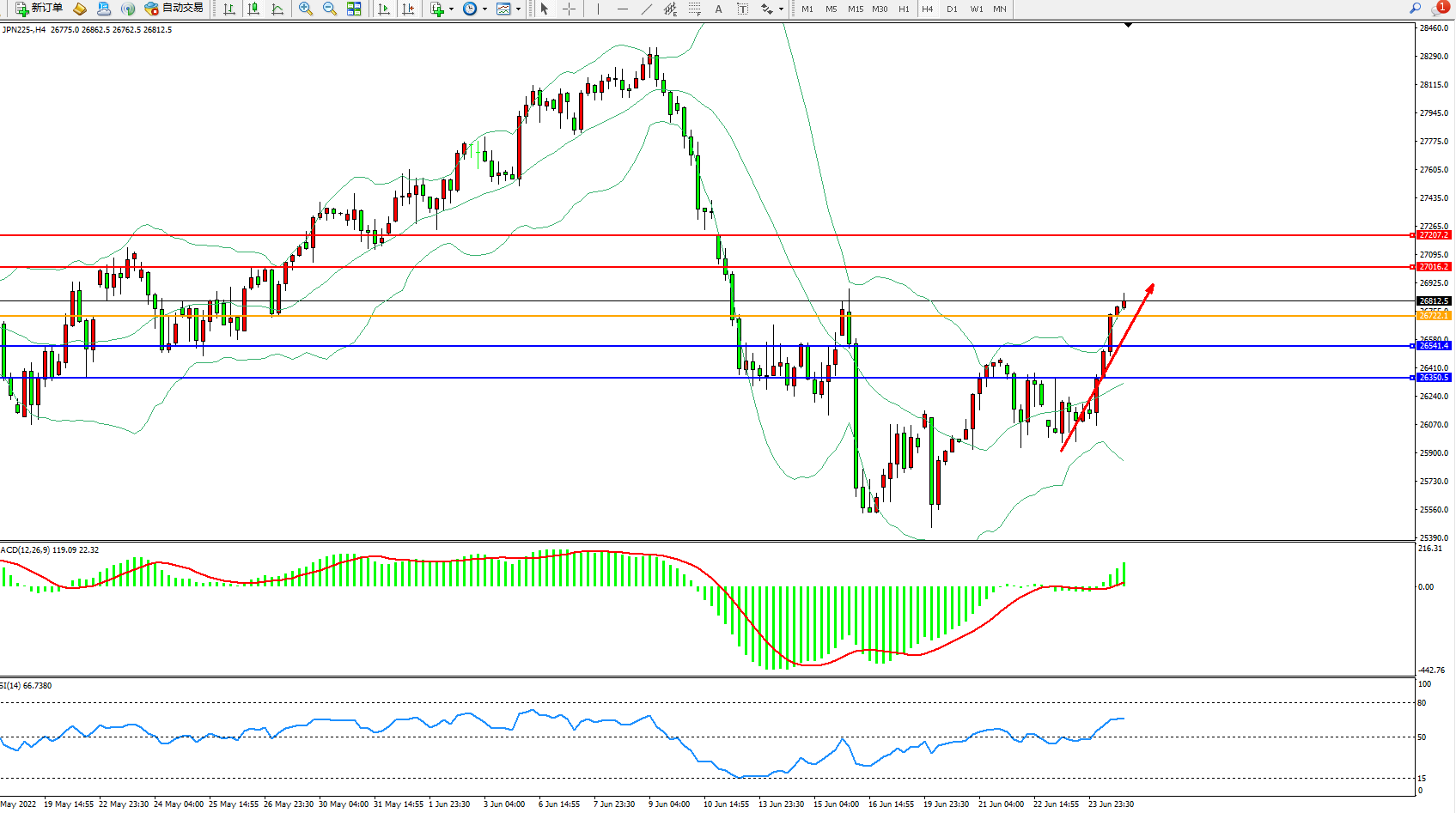Toggle AutoTrading (自动交易) button
This screenshot has width=1456, height=813.
tap(174, 9)
